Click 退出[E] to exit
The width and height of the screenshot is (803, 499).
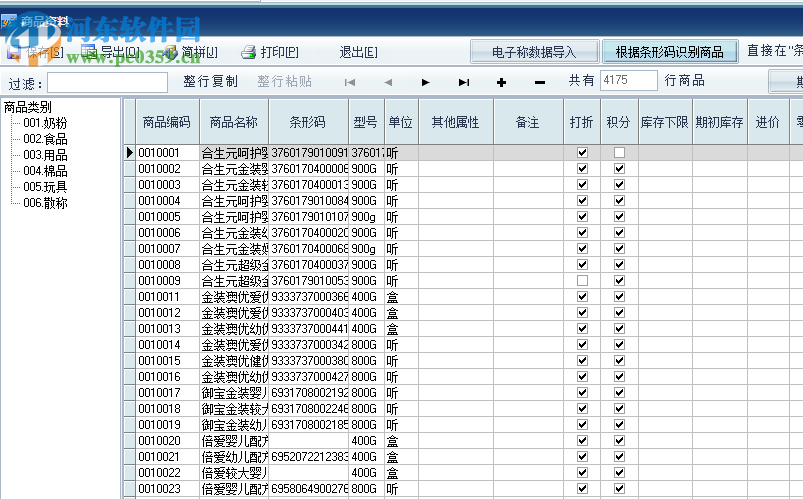pos(358,52)
